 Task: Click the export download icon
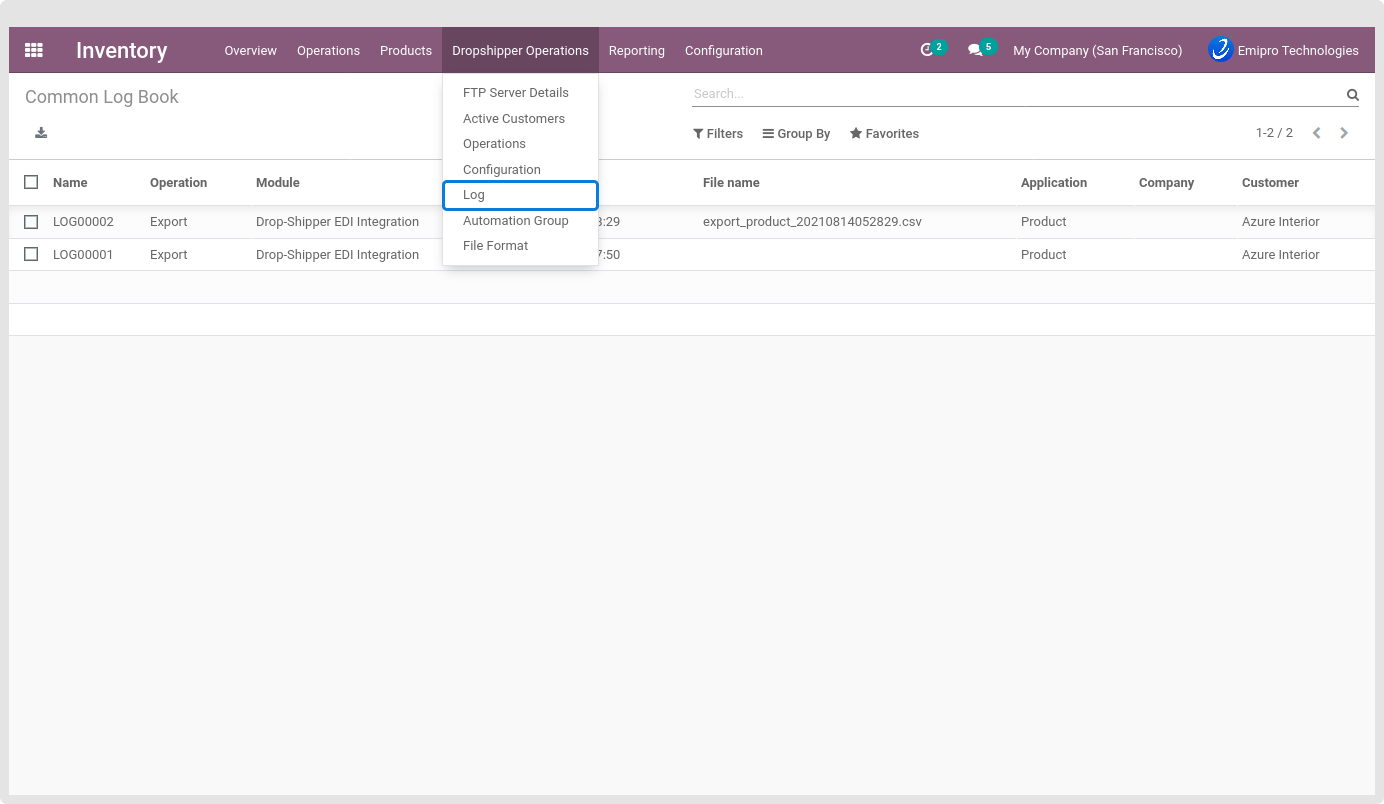[41, 133]
